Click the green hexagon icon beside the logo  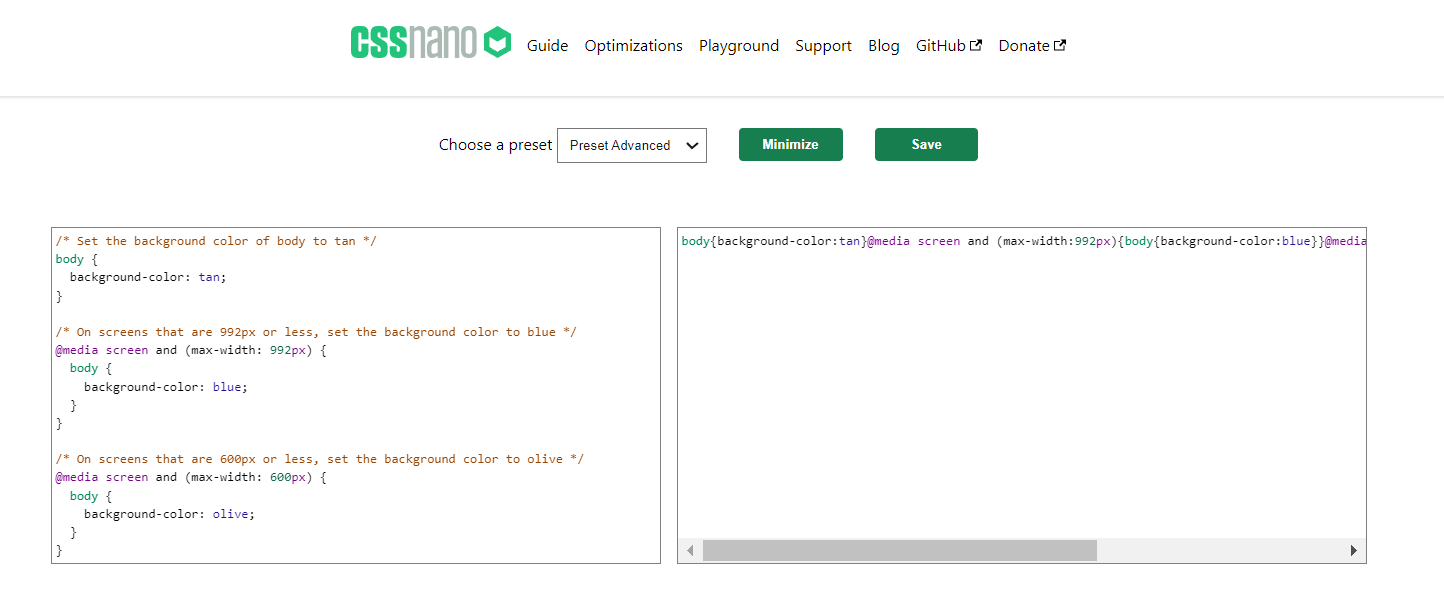coord(497,43)
